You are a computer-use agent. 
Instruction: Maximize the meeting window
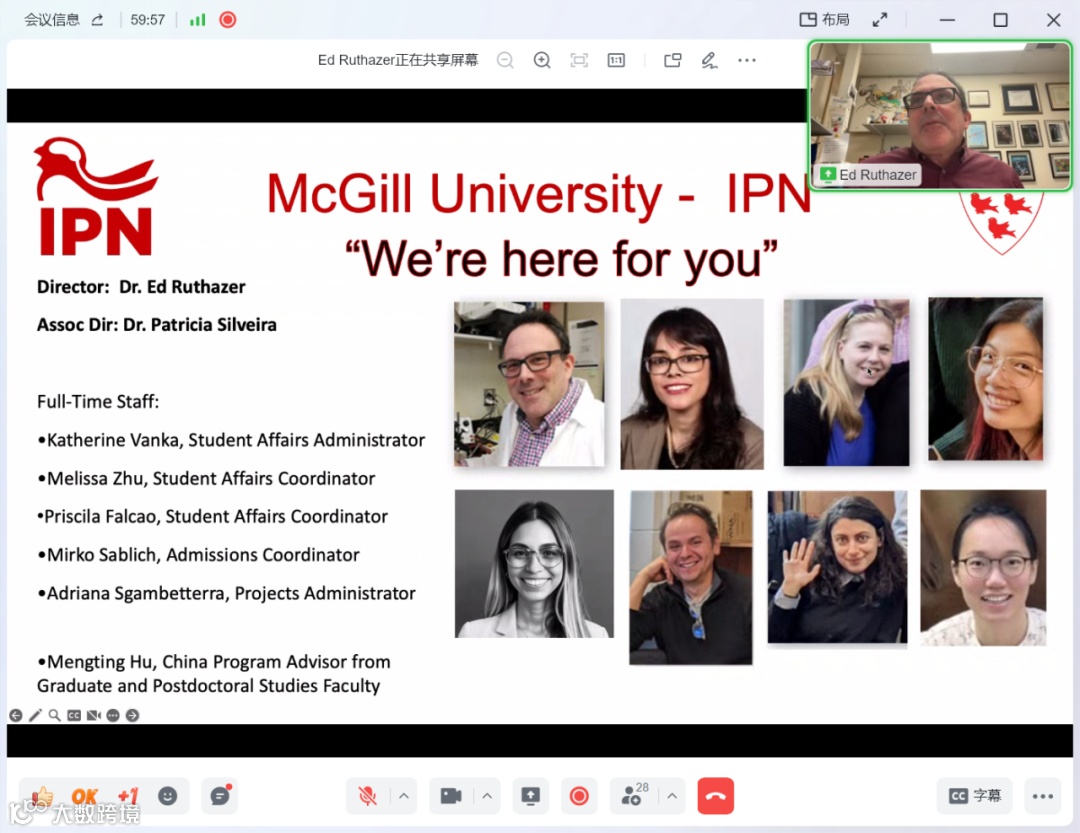tap(1000, 20)
